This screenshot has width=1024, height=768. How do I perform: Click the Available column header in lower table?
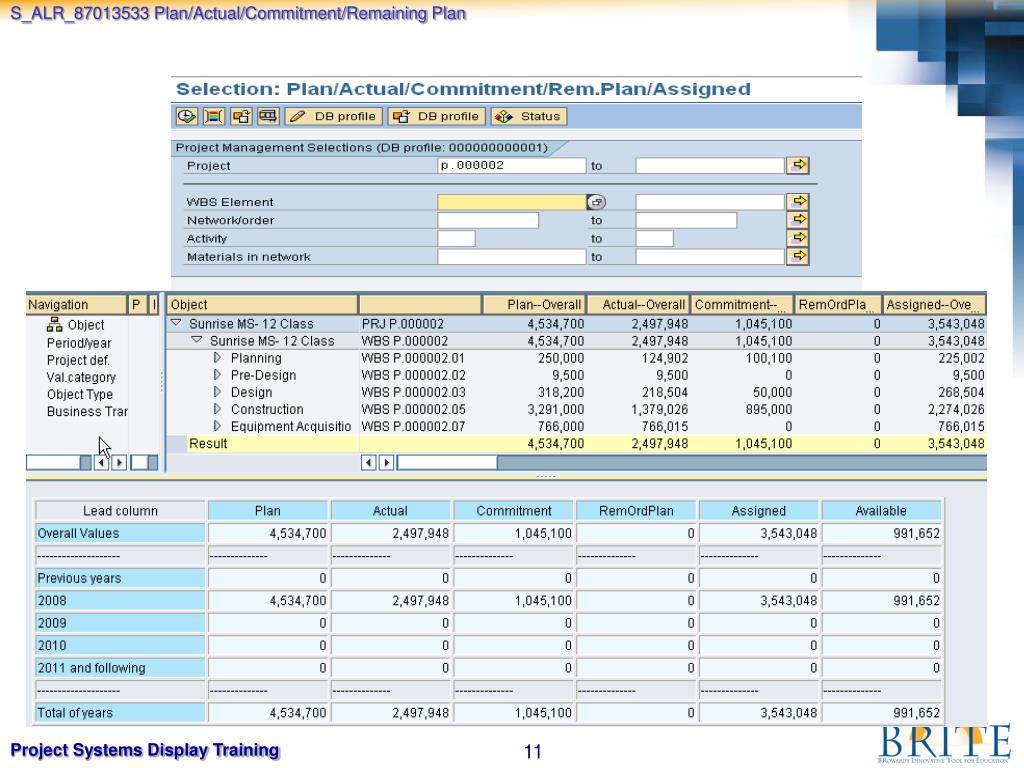click(x=881, y=511)
